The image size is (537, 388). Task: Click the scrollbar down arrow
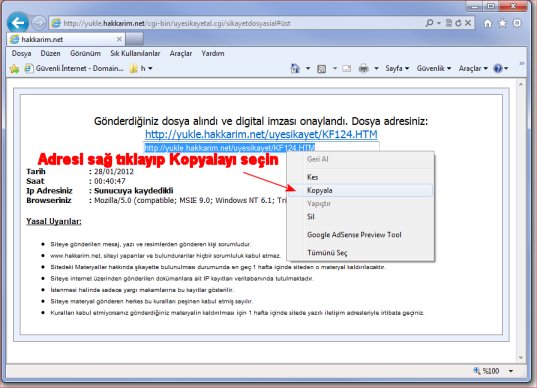pos(521,357)
